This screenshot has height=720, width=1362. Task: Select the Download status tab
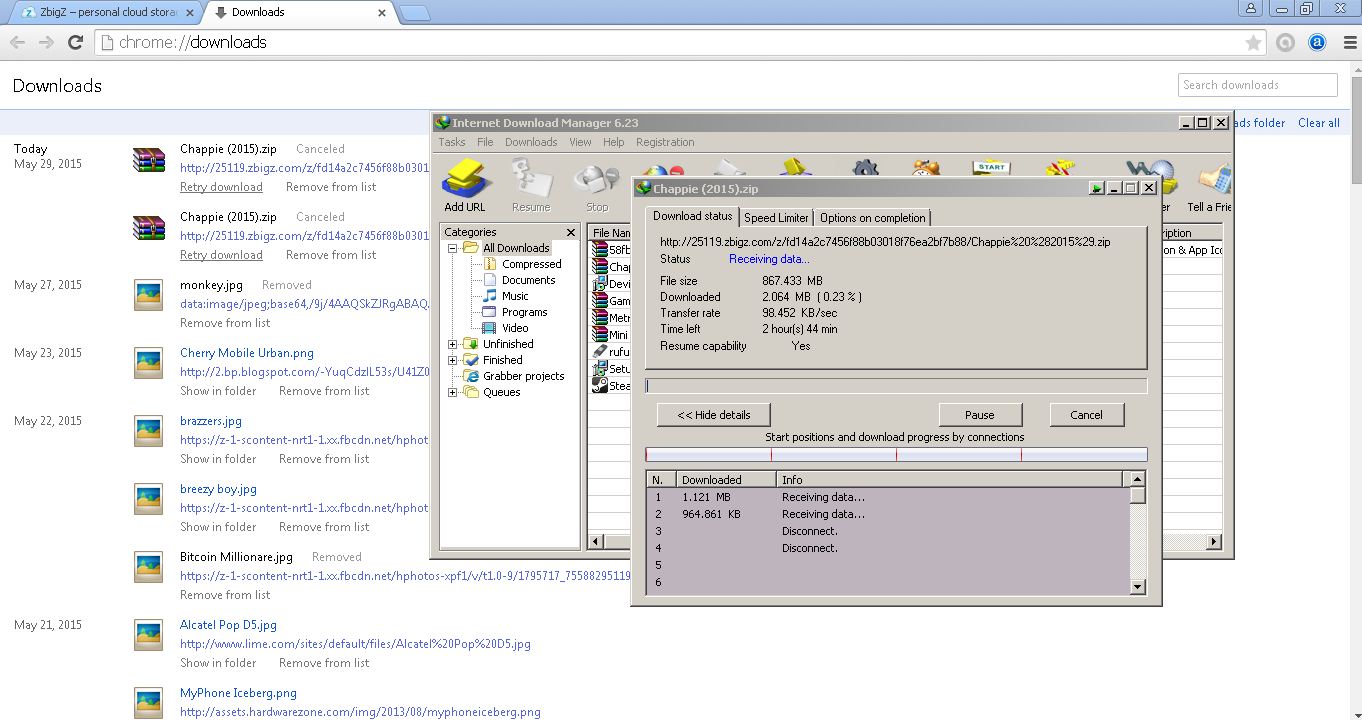pyautogui.click(x=693, y=216)
